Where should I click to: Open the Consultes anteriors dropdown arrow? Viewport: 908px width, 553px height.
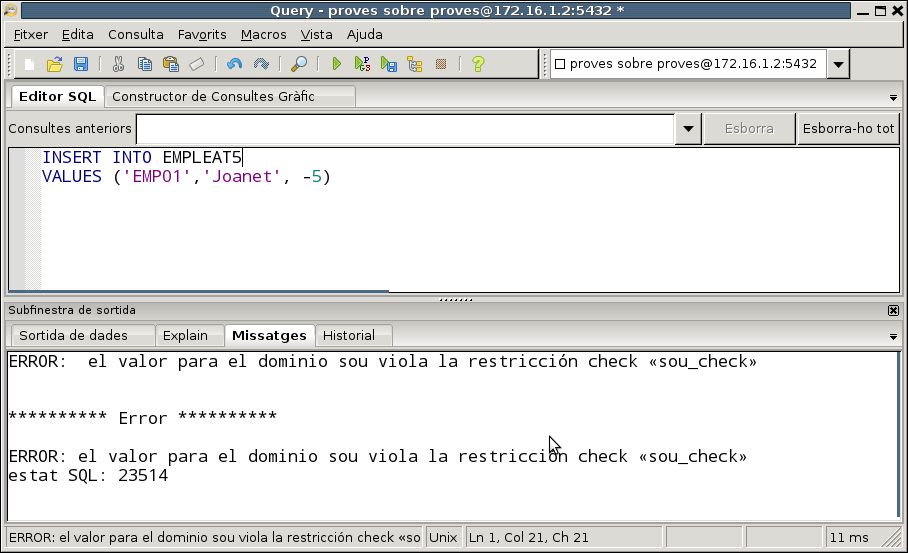point(688,129)
